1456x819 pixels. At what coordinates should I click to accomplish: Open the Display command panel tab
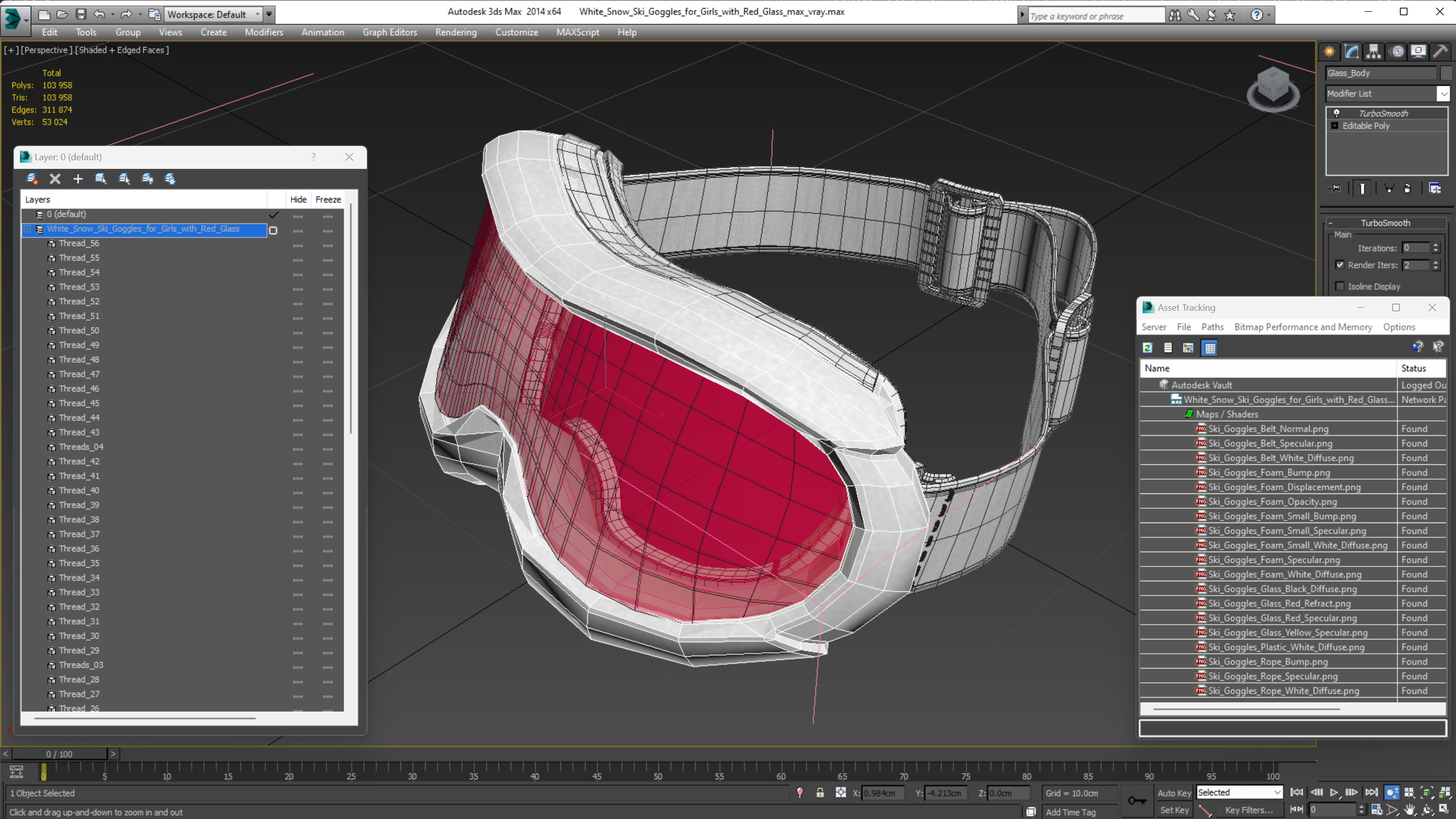tap(1418, 52)
